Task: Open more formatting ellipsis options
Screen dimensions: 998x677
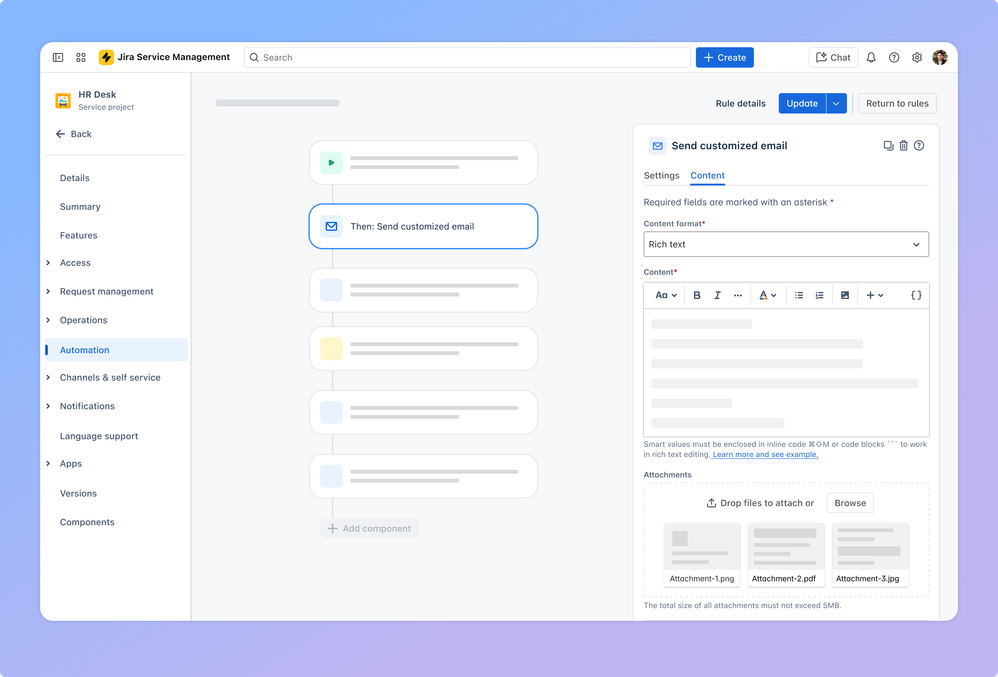Action: (x=738, y=295)
